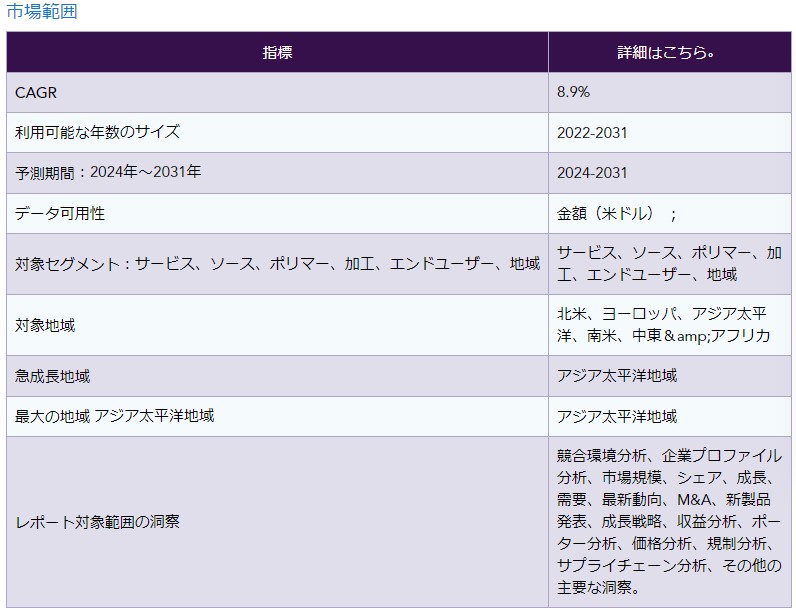The image size is (796, 613).
Task: Select the 競合環境分析 insights value cell
Action: pyautogui.click(x=669, y=522)
